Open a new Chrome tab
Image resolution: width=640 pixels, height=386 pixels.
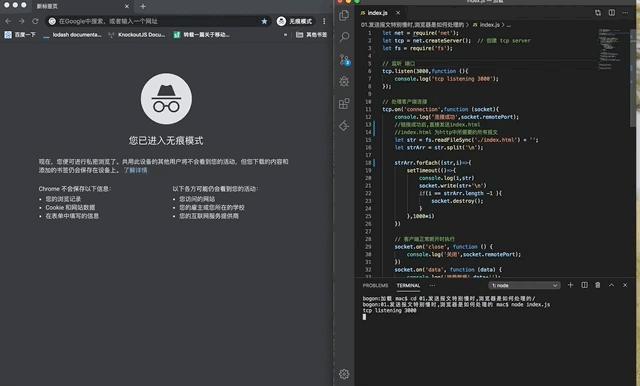[x=143, y=6]
